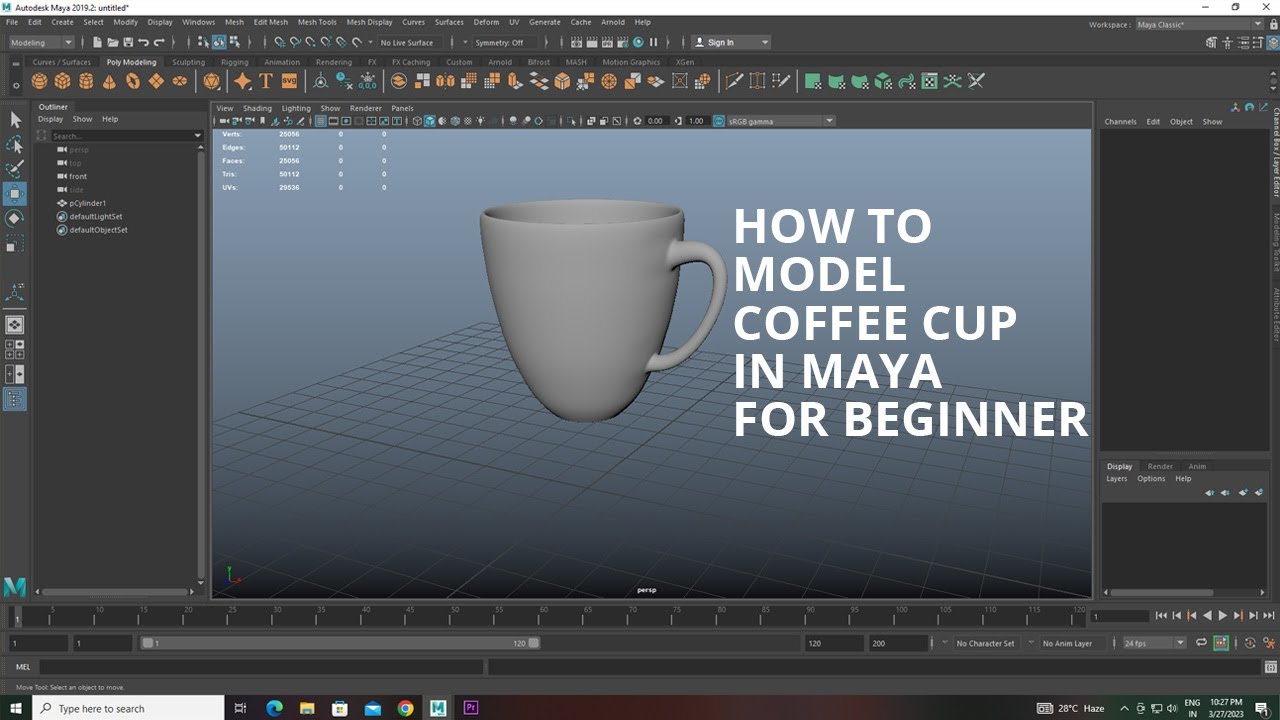Click the No Live Surface field
The height and width of the screenshot is (720, 1280).
pyautogui.click(x=407, y=43)
